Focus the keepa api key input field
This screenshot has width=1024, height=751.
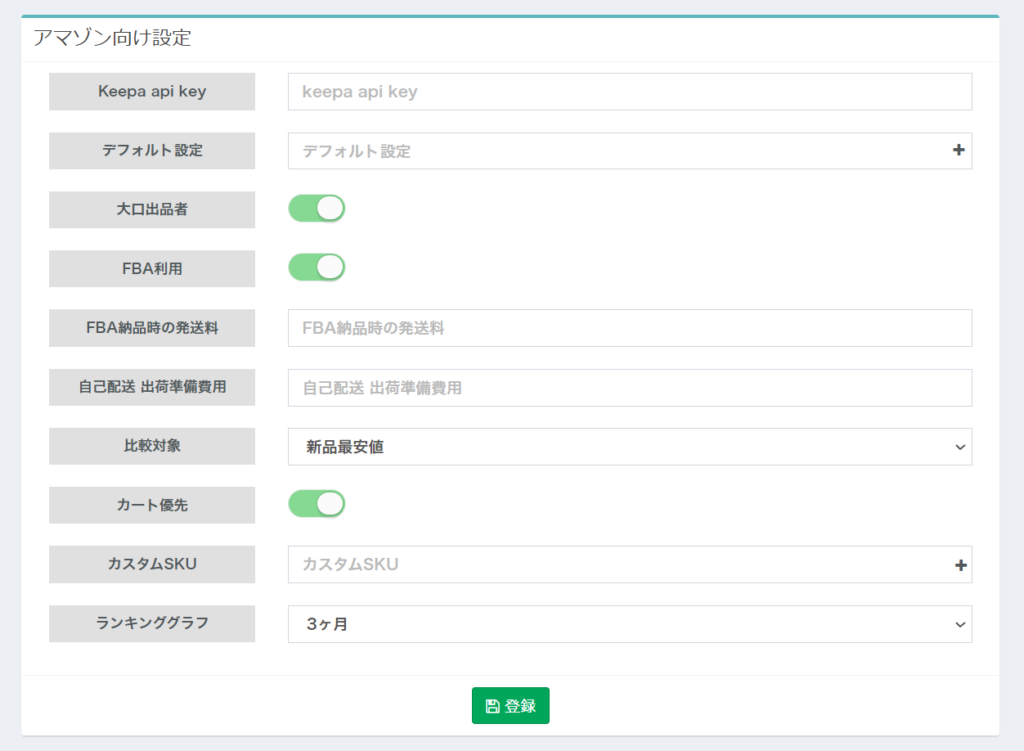(629, 92)
